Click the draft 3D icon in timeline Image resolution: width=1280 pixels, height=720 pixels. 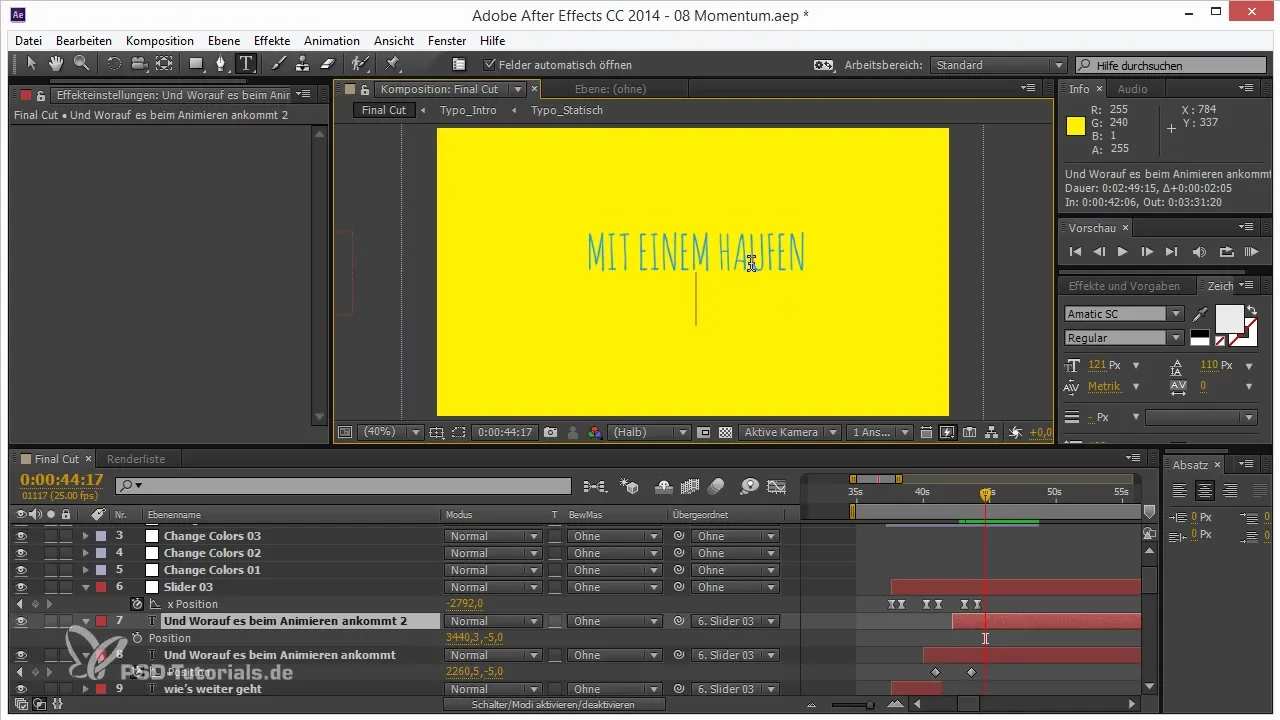tap(630, 486)
